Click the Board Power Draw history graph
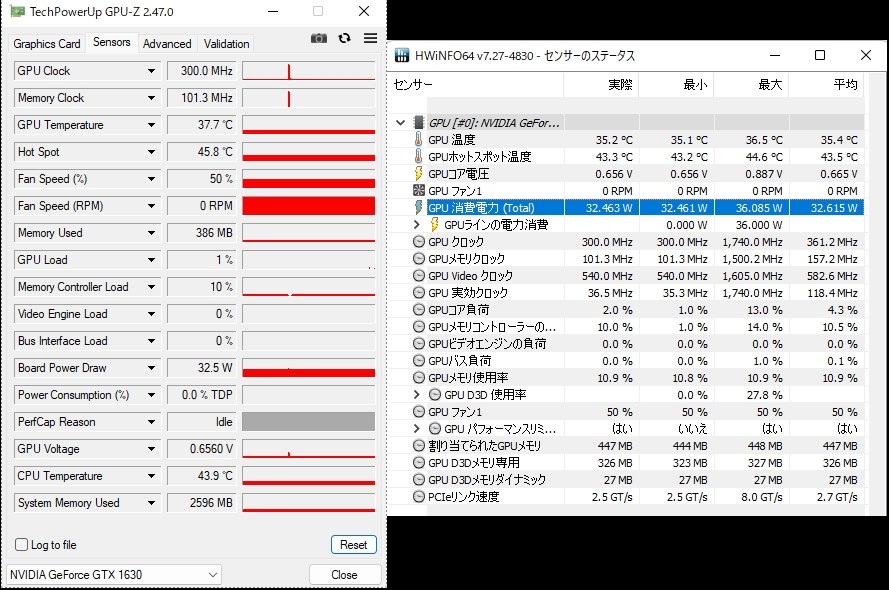The width and height of the screenshot is (889, 590). point(308,368)
